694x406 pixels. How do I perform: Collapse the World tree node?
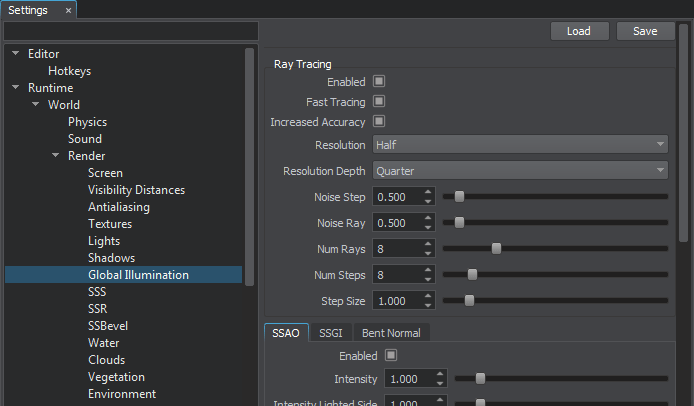(x=36, y=105)
